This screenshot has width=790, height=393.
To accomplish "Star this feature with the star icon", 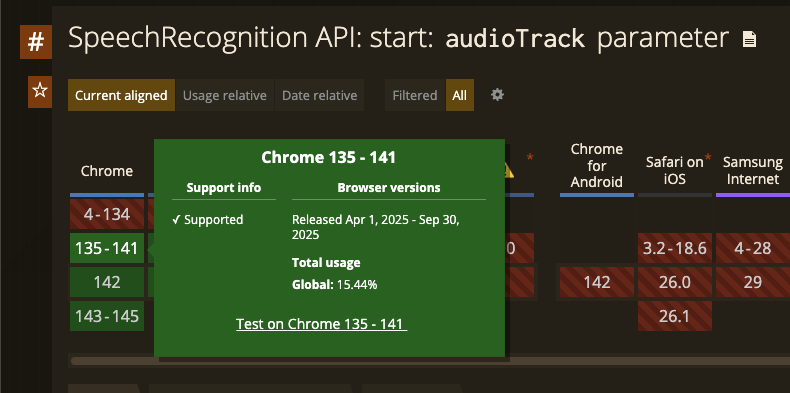I will [x=40, y=91].
